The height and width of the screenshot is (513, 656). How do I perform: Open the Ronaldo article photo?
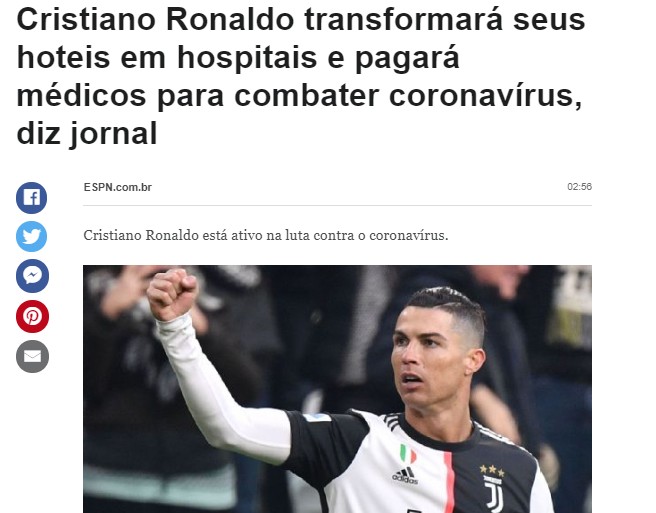[x=337, y=389]
